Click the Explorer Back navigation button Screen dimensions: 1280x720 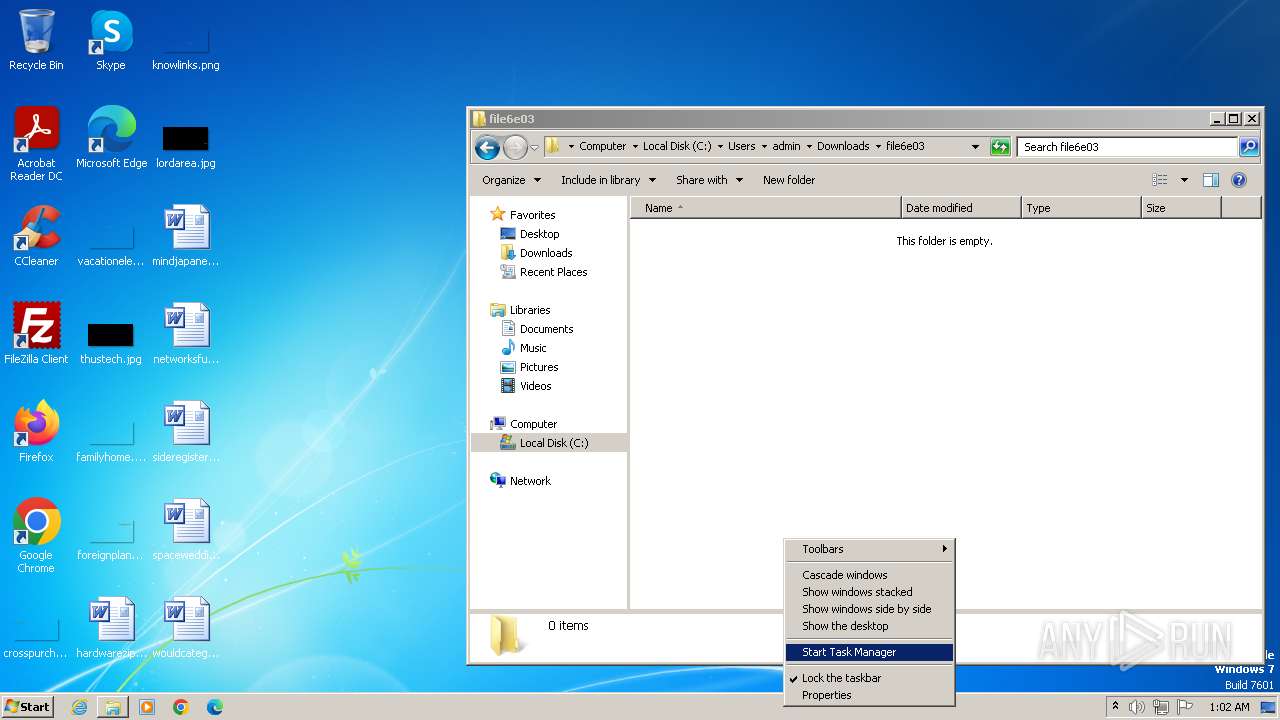[x=487, y=147]
